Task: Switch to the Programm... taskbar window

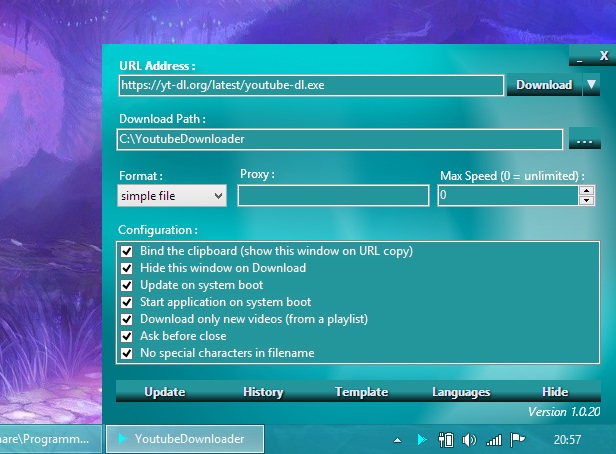Action: pos(50,439)
